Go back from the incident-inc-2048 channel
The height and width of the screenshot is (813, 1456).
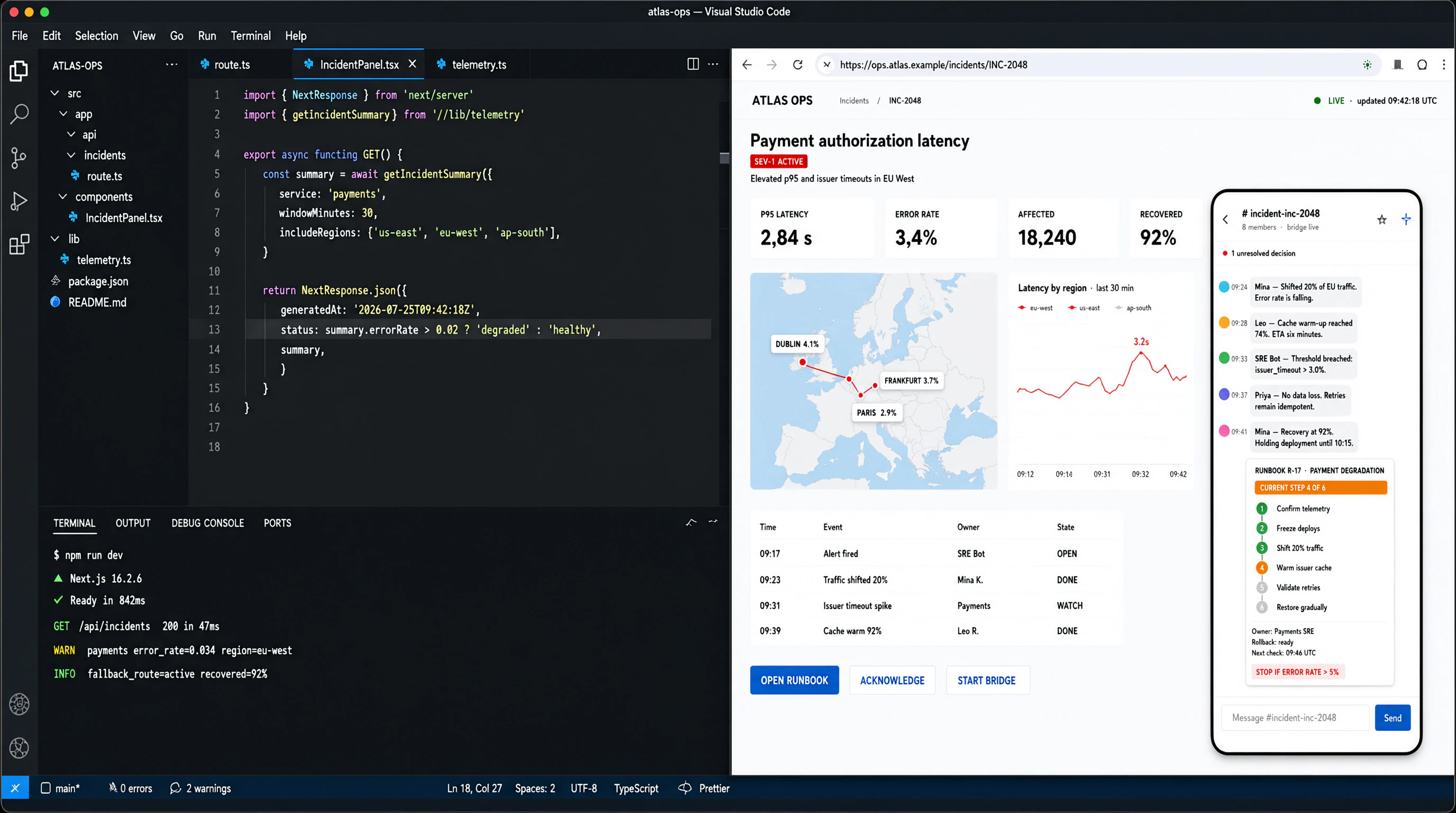point(1225,219)
